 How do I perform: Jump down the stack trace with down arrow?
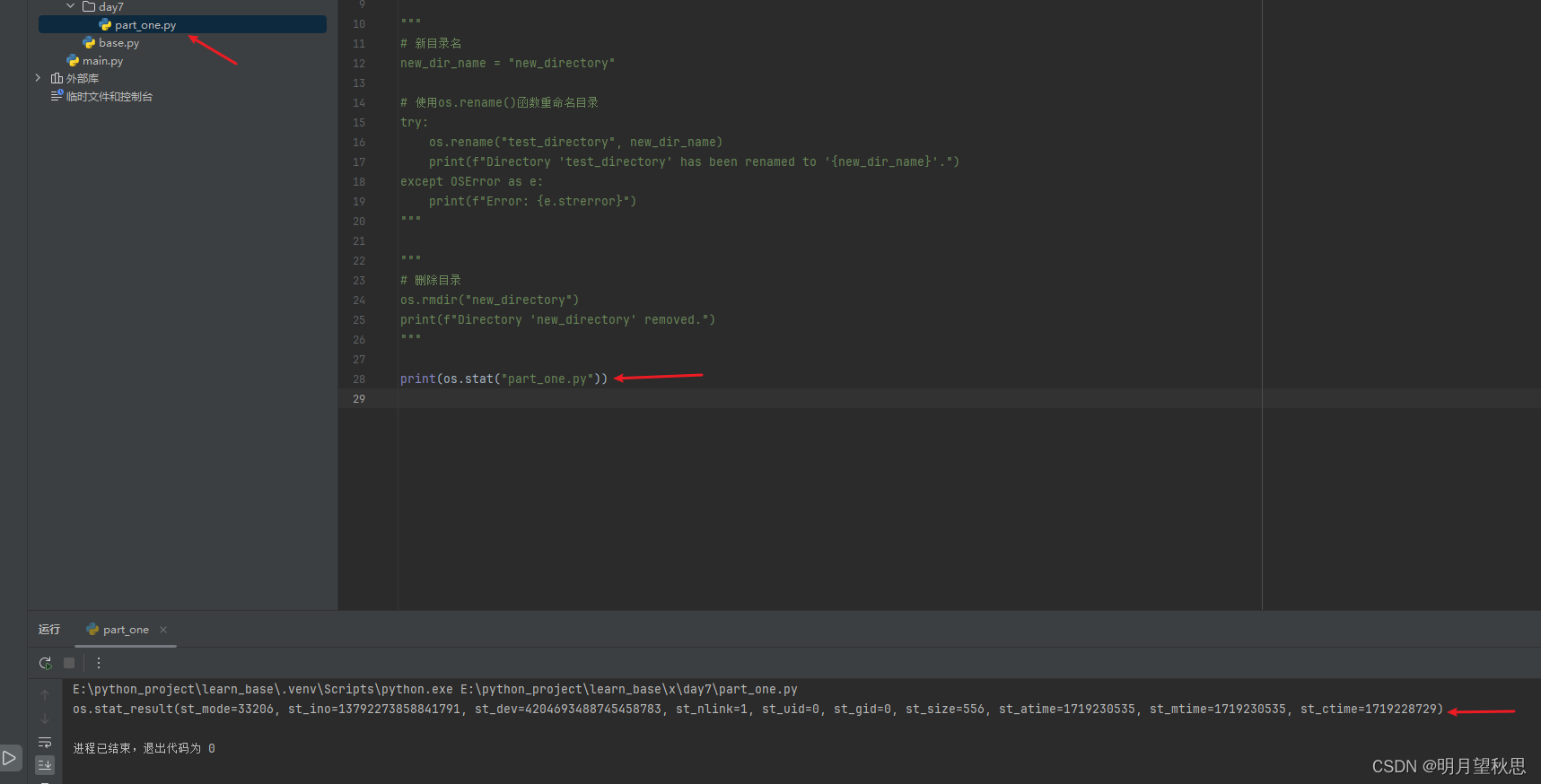pyautogui.click(x=45, y=719)
